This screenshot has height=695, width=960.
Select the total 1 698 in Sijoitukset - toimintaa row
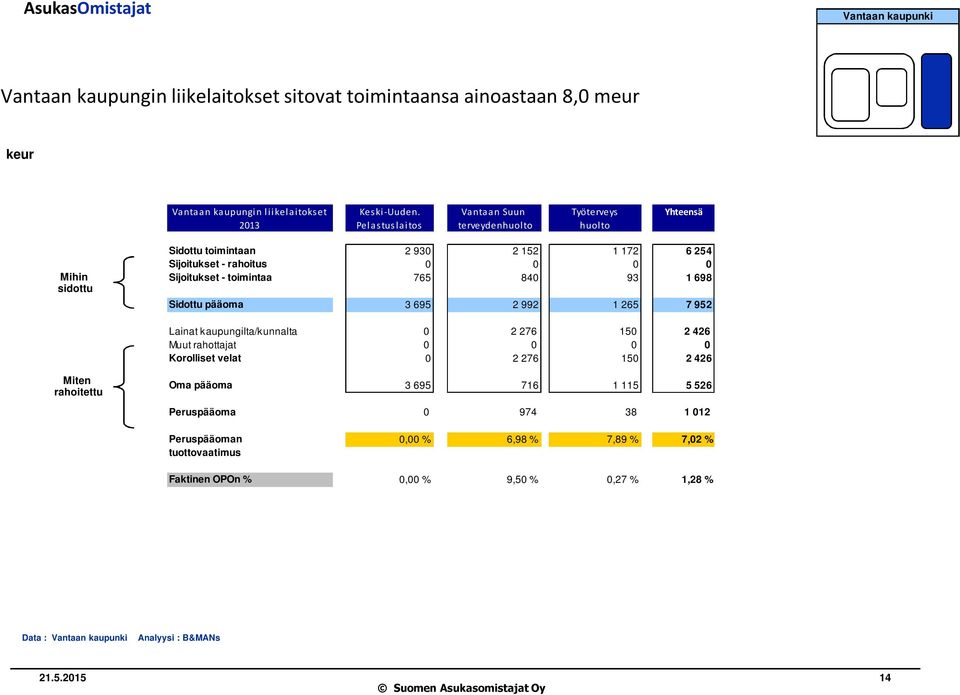click(699, 277)
